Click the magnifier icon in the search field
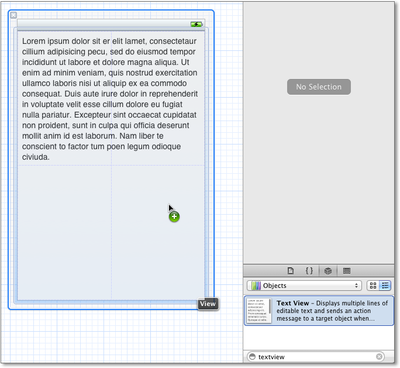The height and width of the screenshot is (368, 400). pos(252,357)
